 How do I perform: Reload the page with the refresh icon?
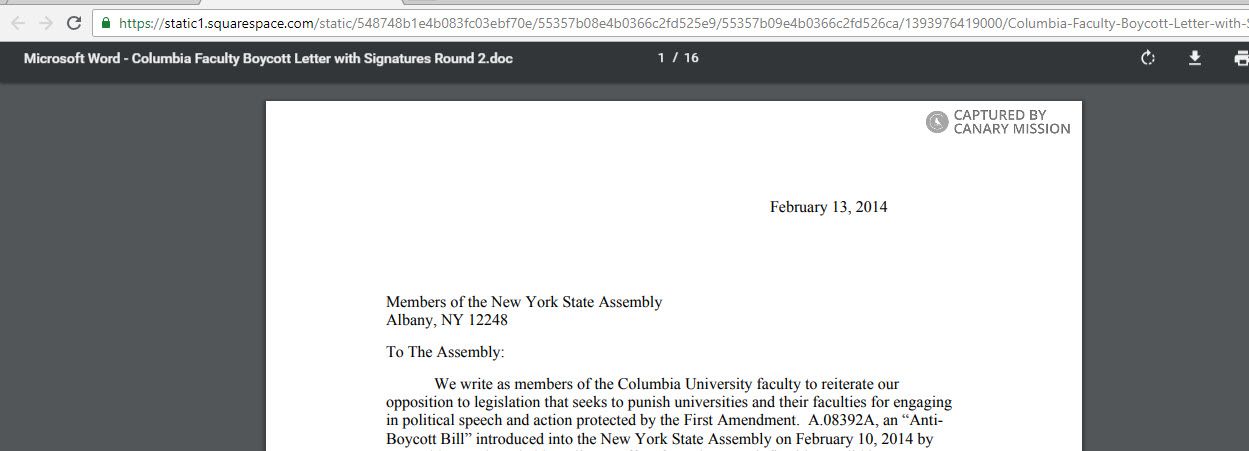pyautogui.click(x=74, y=22)
